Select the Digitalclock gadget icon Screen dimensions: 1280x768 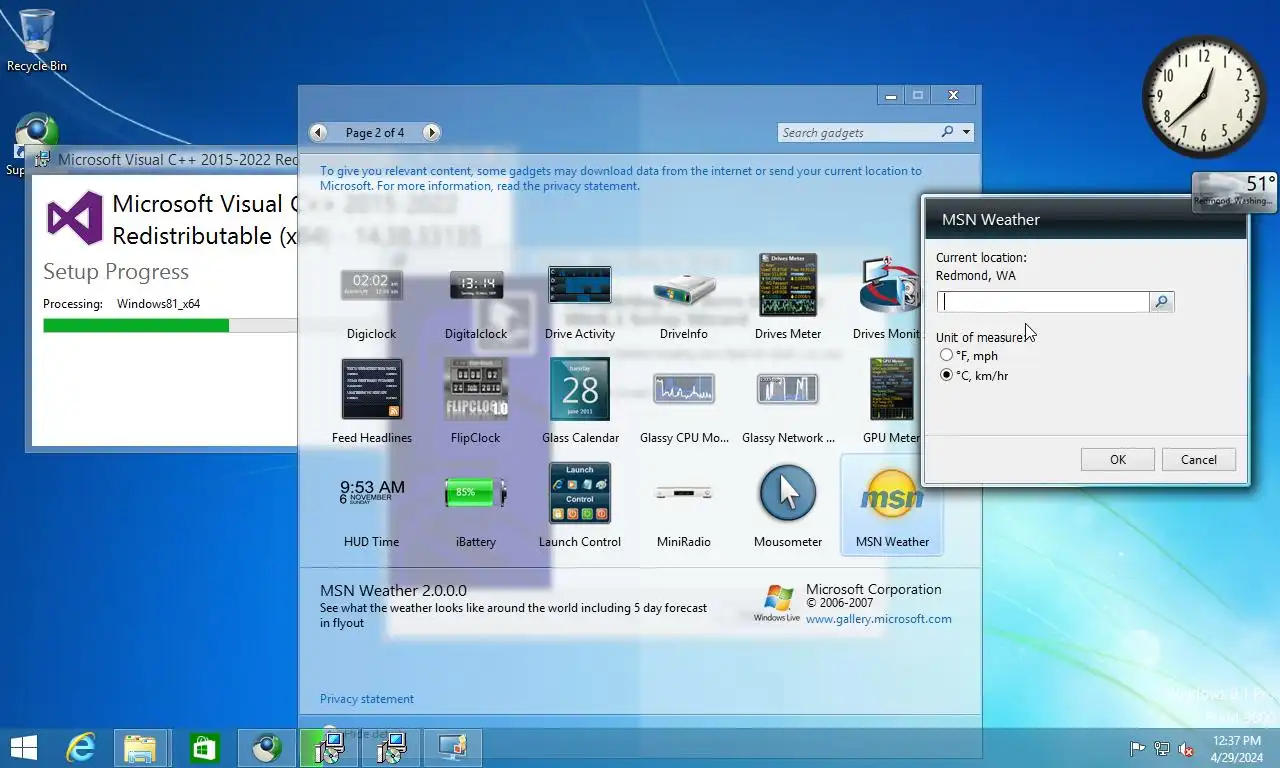click(x=476, y=285)
